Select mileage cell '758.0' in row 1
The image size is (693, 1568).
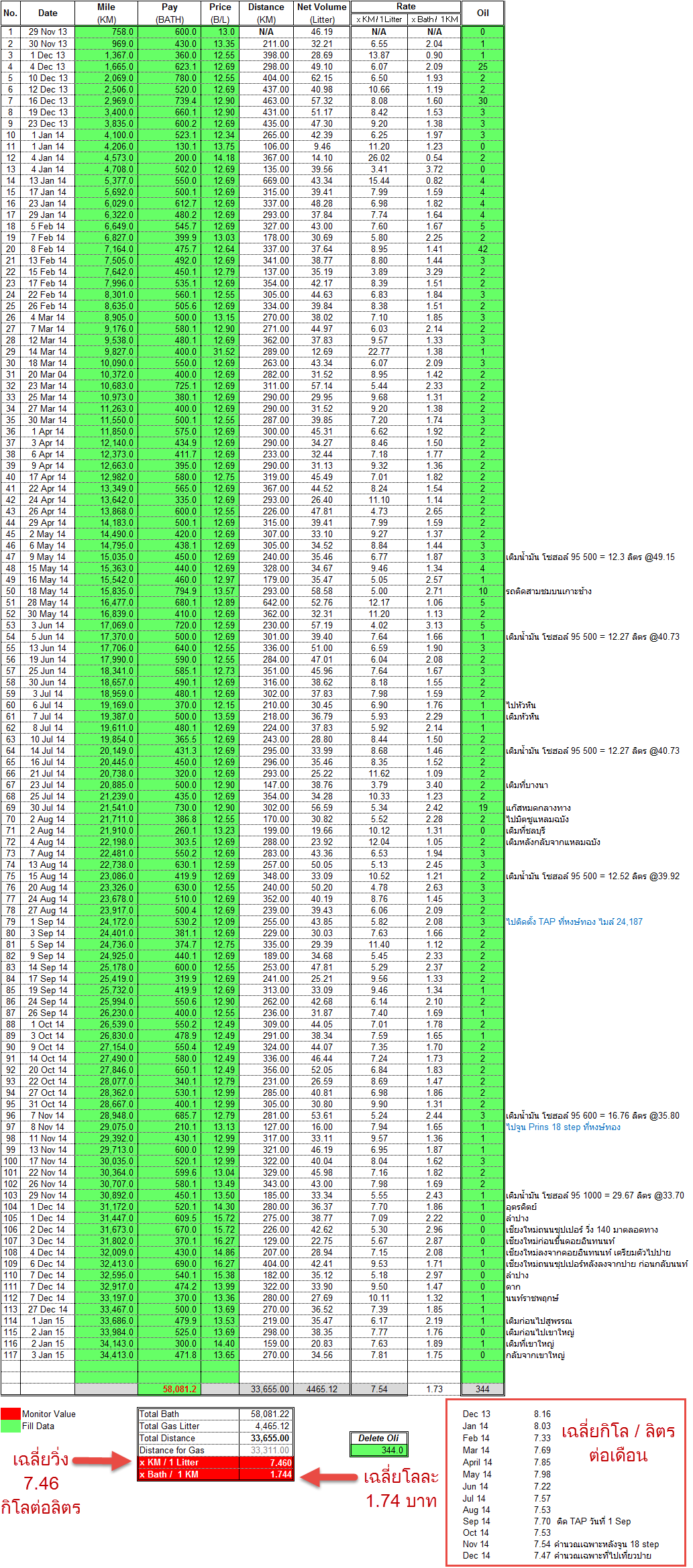(106, 32)
